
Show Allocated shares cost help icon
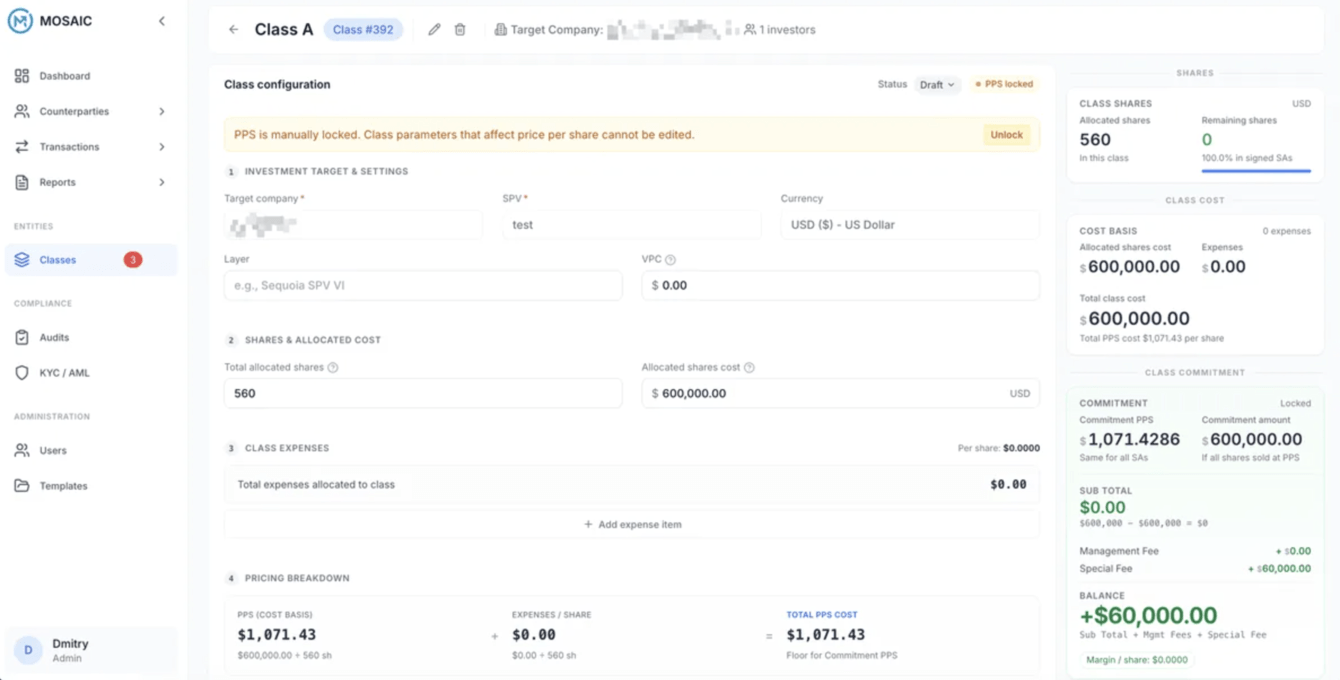tap(749, 368)
